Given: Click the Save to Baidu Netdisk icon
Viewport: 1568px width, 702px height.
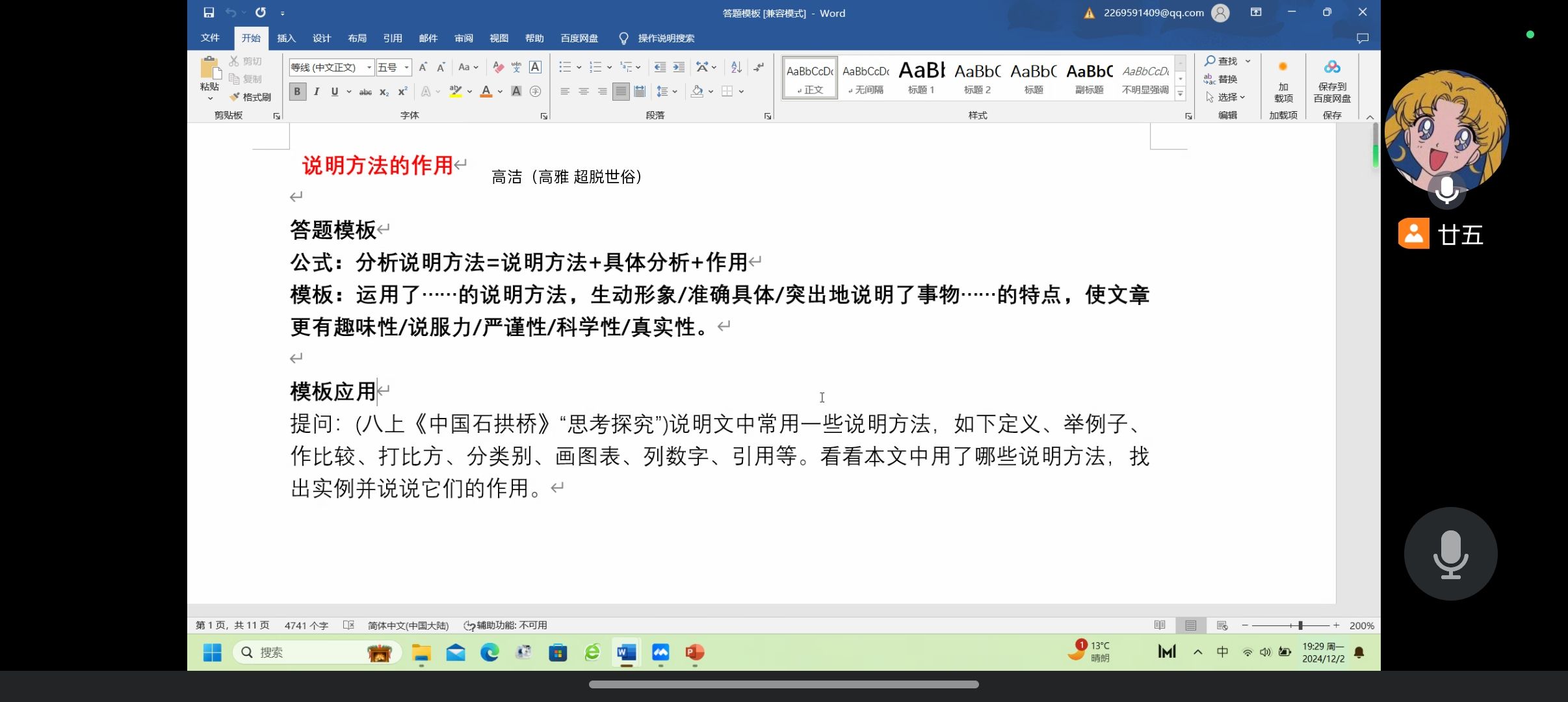Looking at the screenshot, I should [x=1331, y=68].
